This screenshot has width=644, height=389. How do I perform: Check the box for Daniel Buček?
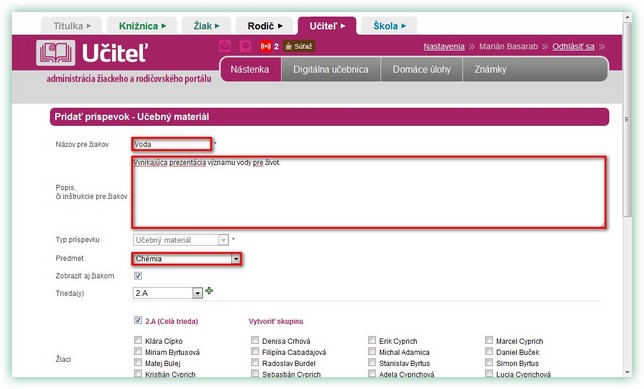(x=489, y=351)
